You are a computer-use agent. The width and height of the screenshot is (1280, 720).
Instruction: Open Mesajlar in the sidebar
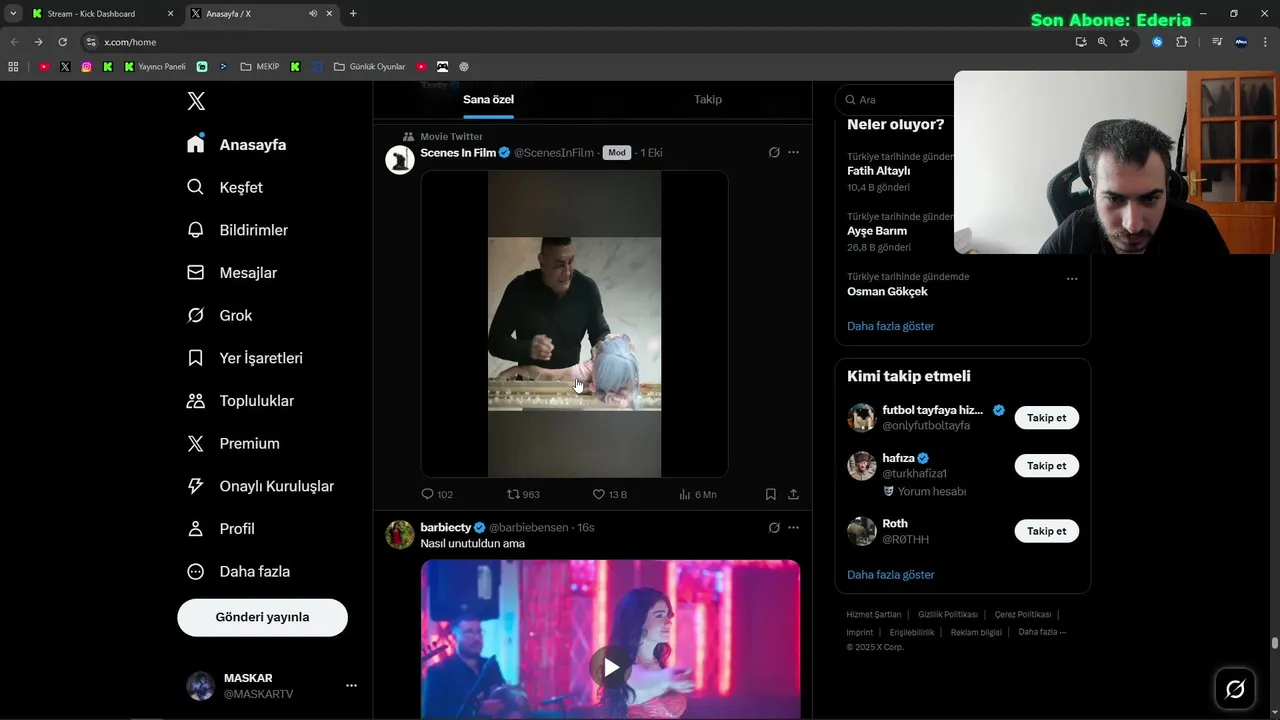[x=232, y=273]
